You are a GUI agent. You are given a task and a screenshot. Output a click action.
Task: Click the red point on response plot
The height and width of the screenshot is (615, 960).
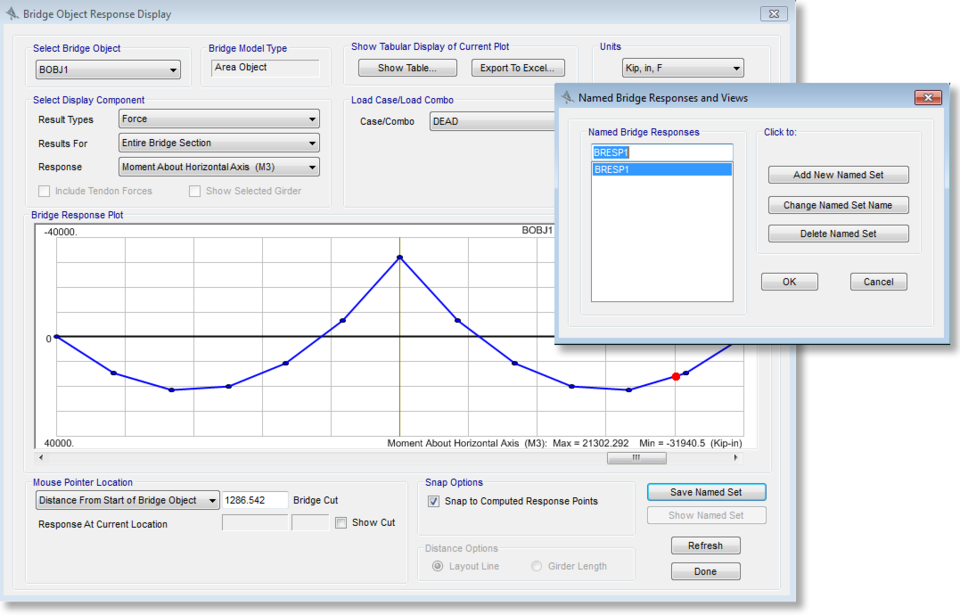coord(676,377)
